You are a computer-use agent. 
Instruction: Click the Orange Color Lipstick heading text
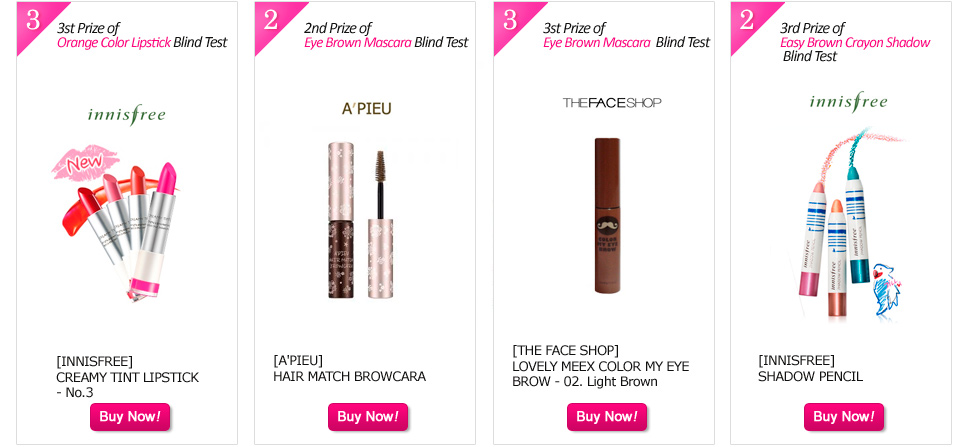click(114, 42)
